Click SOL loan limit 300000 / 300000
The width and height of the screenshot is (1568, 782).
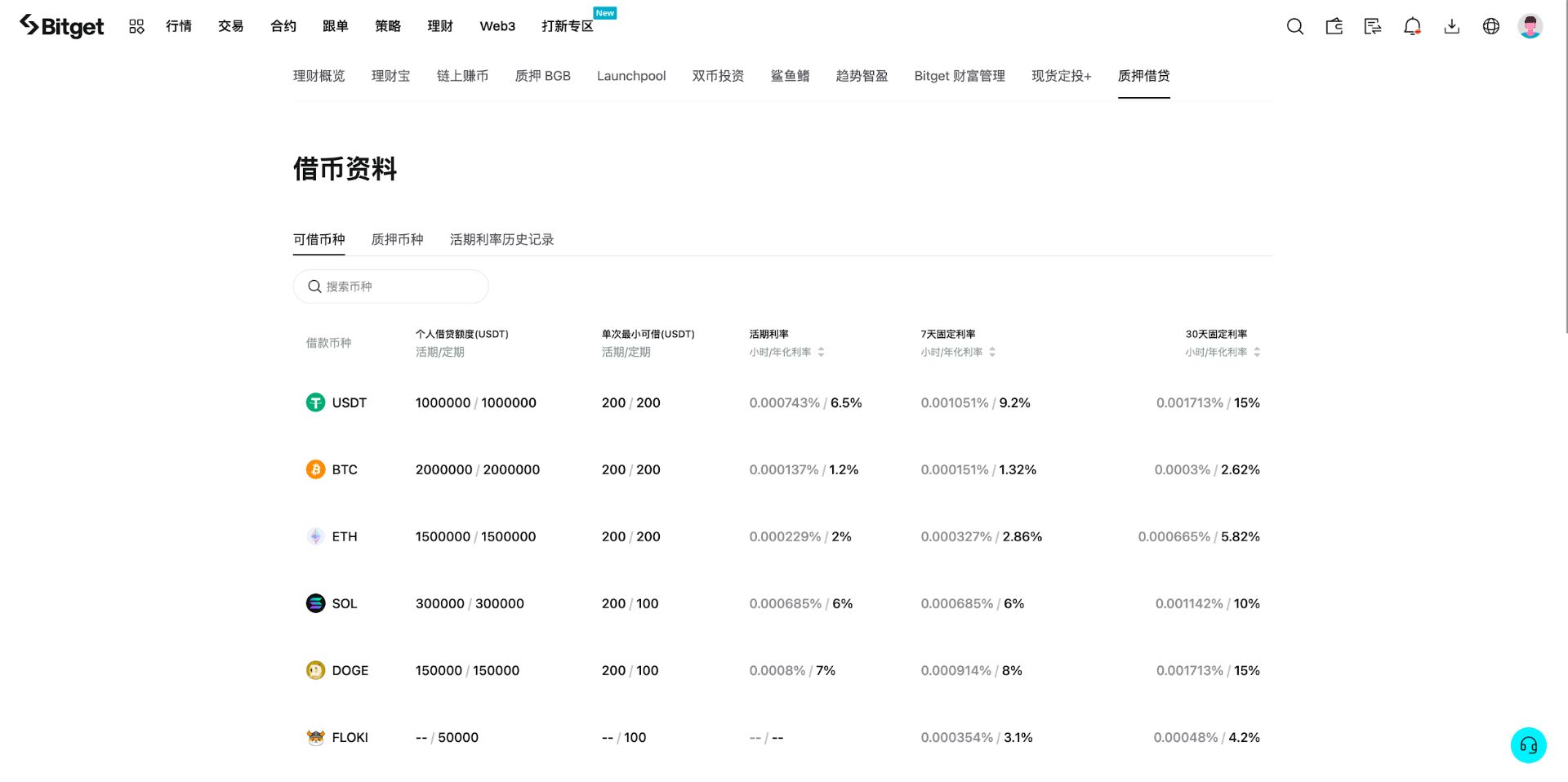470,603
